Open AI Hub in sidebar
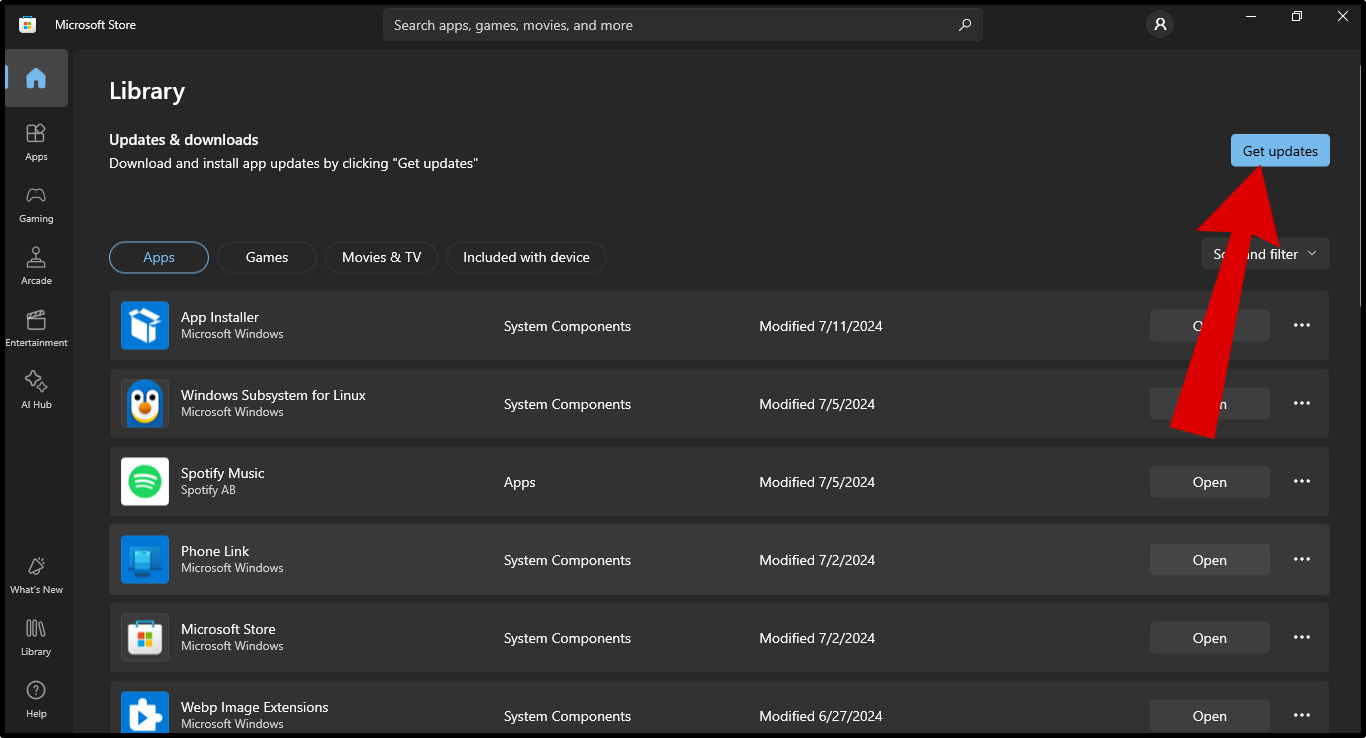 (36, 389)
